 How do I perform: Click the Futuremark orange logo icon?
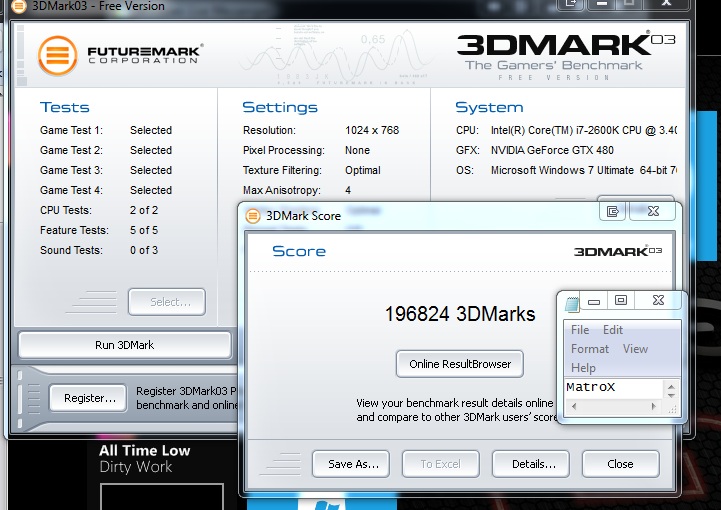click(58, 55)
